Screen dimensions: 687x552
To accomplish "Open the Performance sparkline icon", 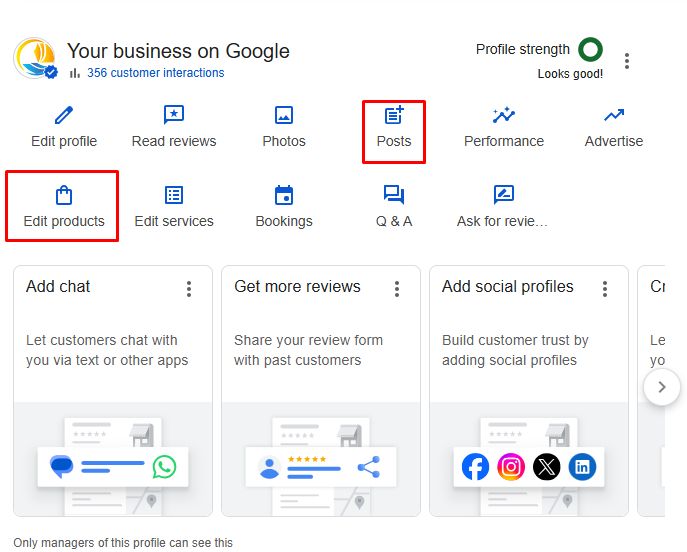I will pyautogui.click(x=504, y=115).
